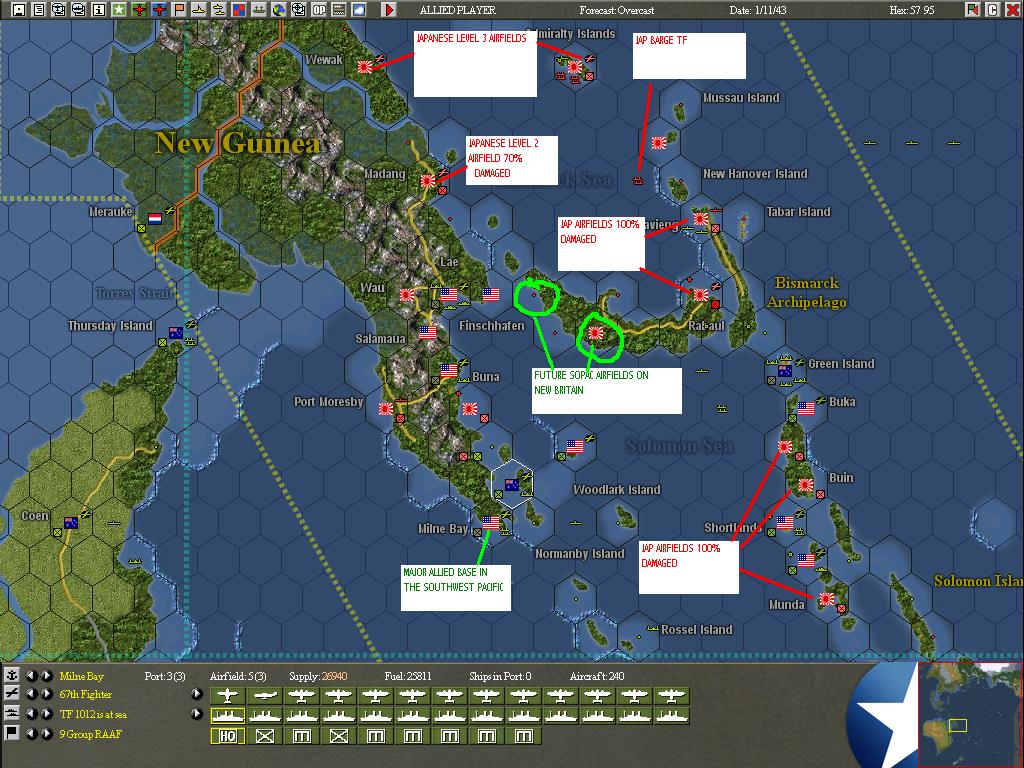Screen dimensions: 1024x768
Task: Go to next base with right arrow by Milne Bay
Action: [46, 675]
